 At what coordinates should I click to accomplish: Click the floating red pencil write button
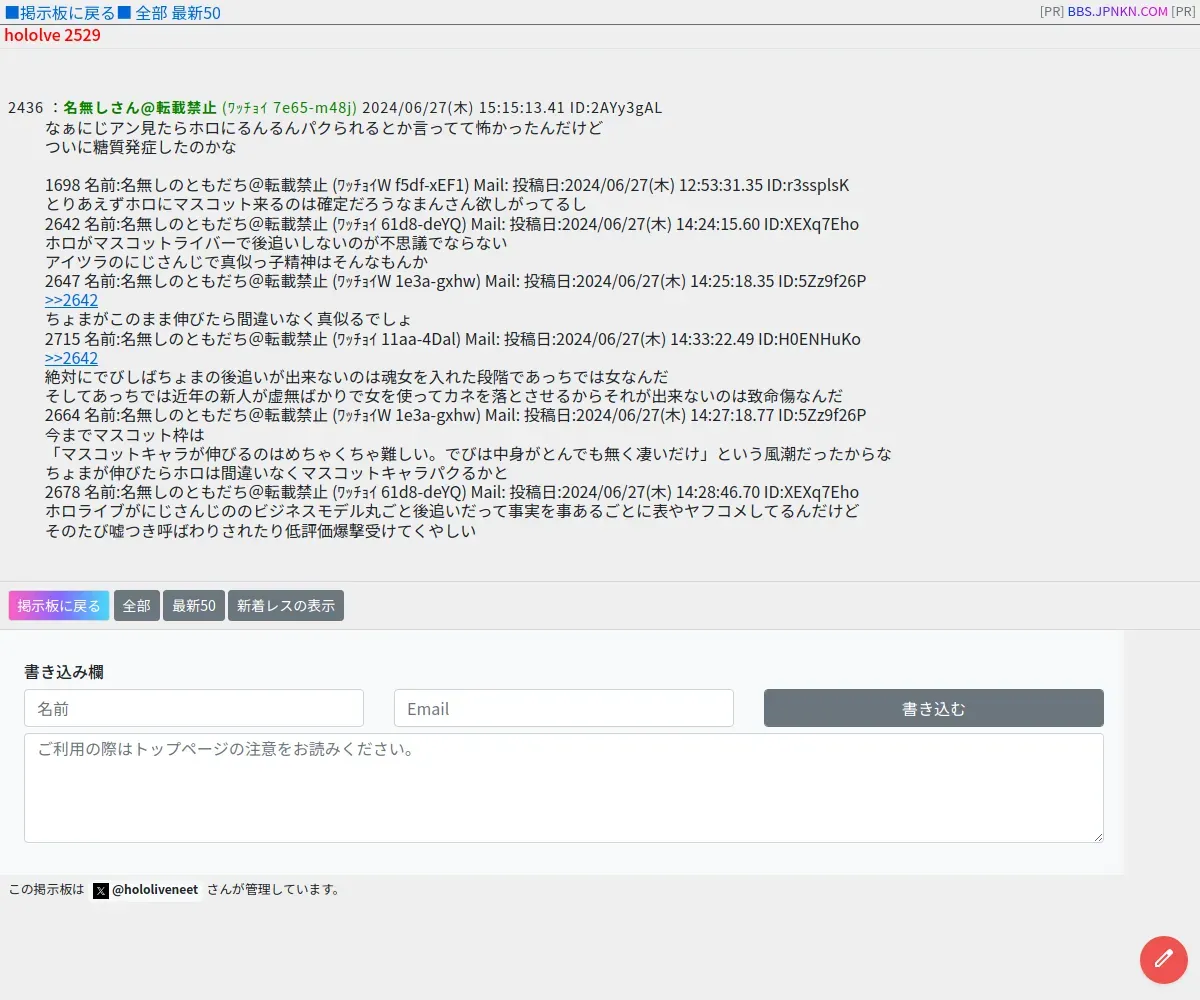coord(1164,959)
